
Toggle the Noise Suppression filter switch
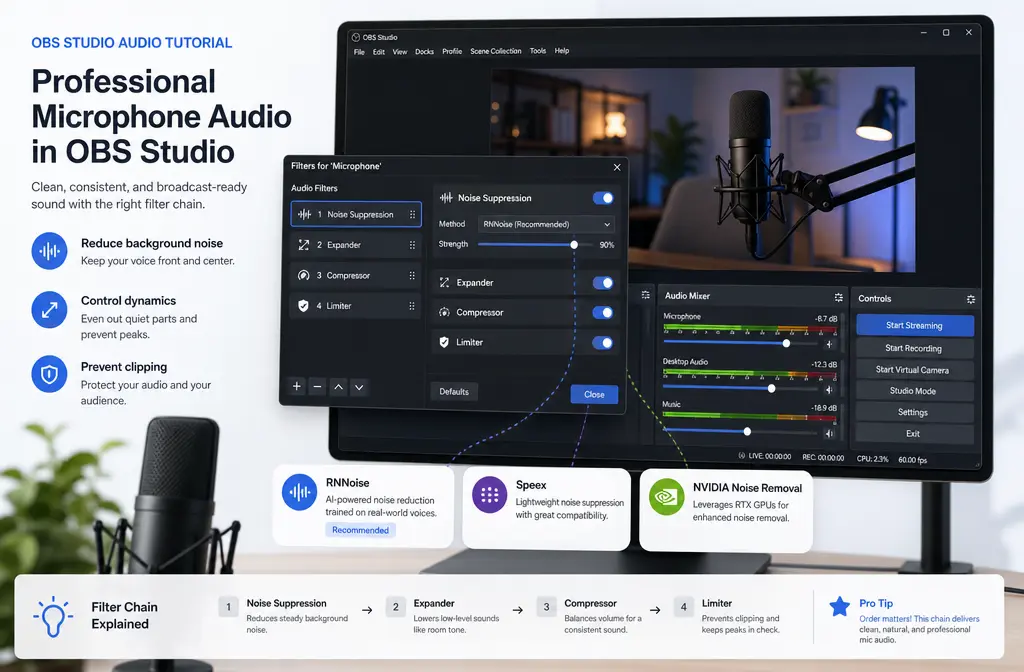(603, 198)
